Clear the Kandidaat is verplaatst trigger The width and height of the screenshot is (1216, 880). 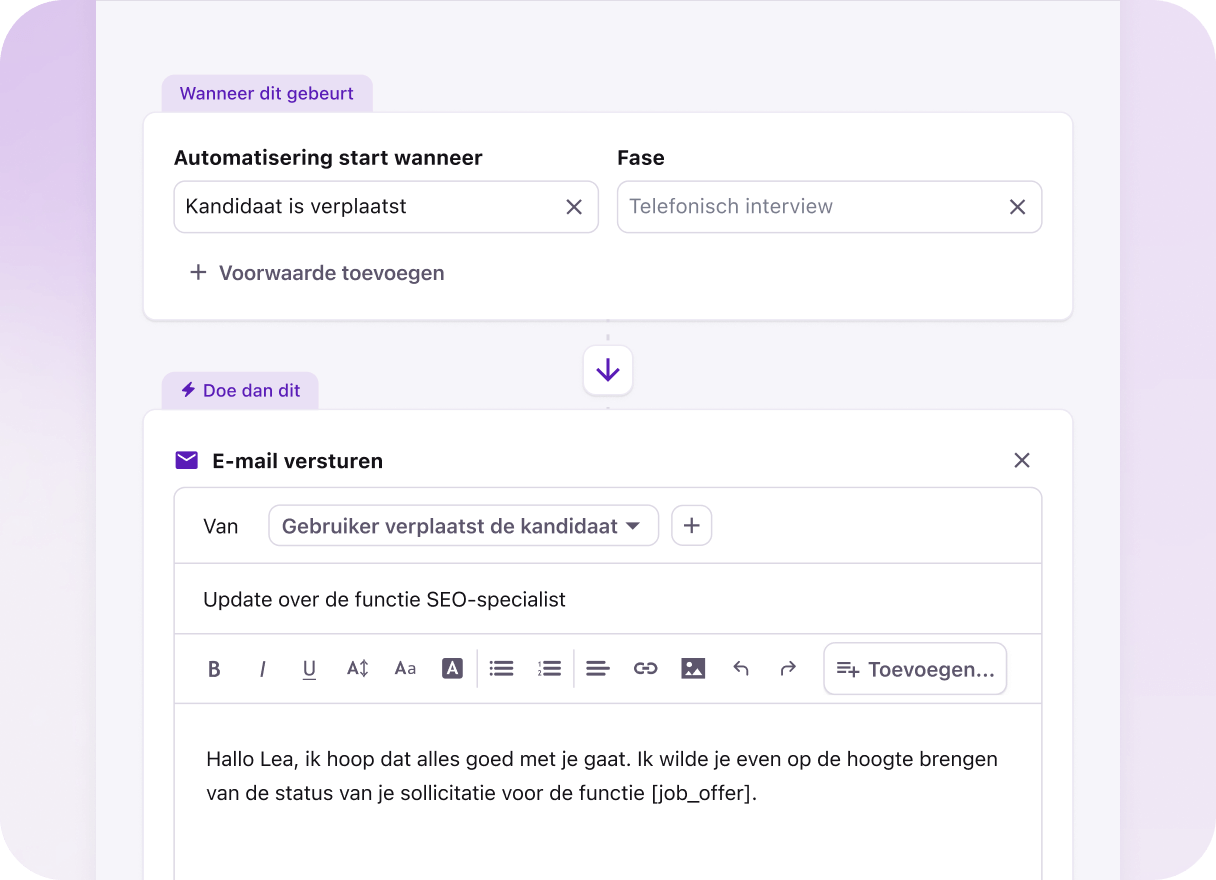pyautogui.click(x=573, y=206)
